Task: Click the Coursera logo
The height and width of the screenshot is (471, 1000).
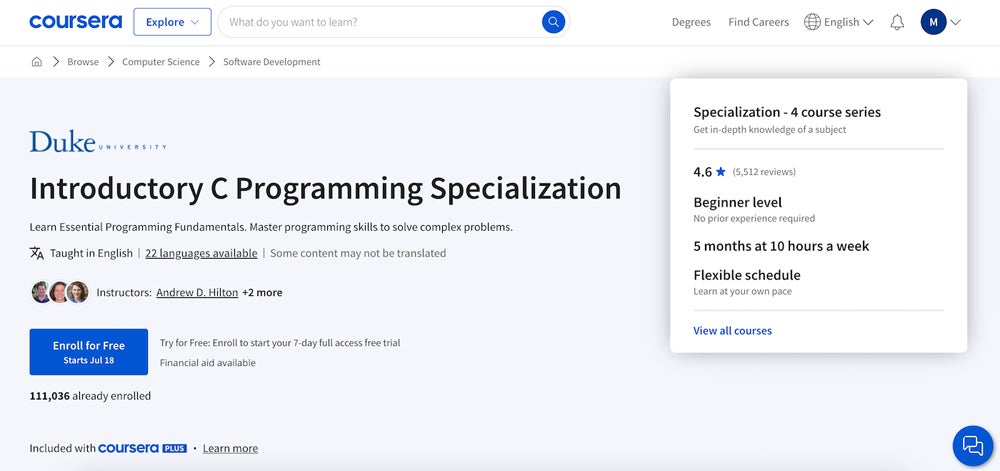Action: (75, 22)
